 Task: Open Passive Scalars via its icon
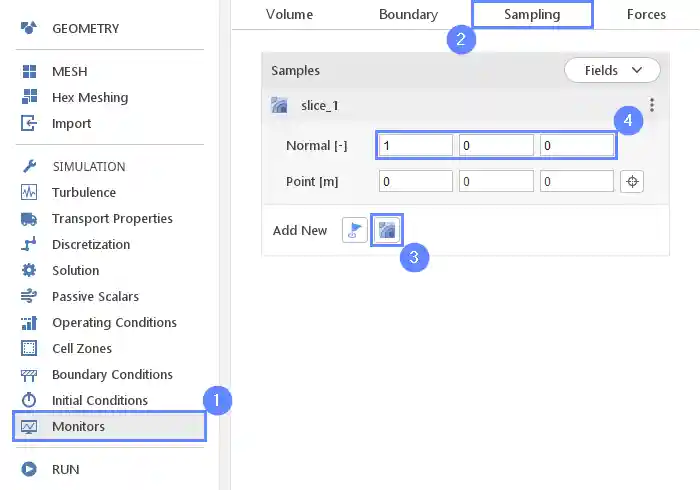click(29, 297)
